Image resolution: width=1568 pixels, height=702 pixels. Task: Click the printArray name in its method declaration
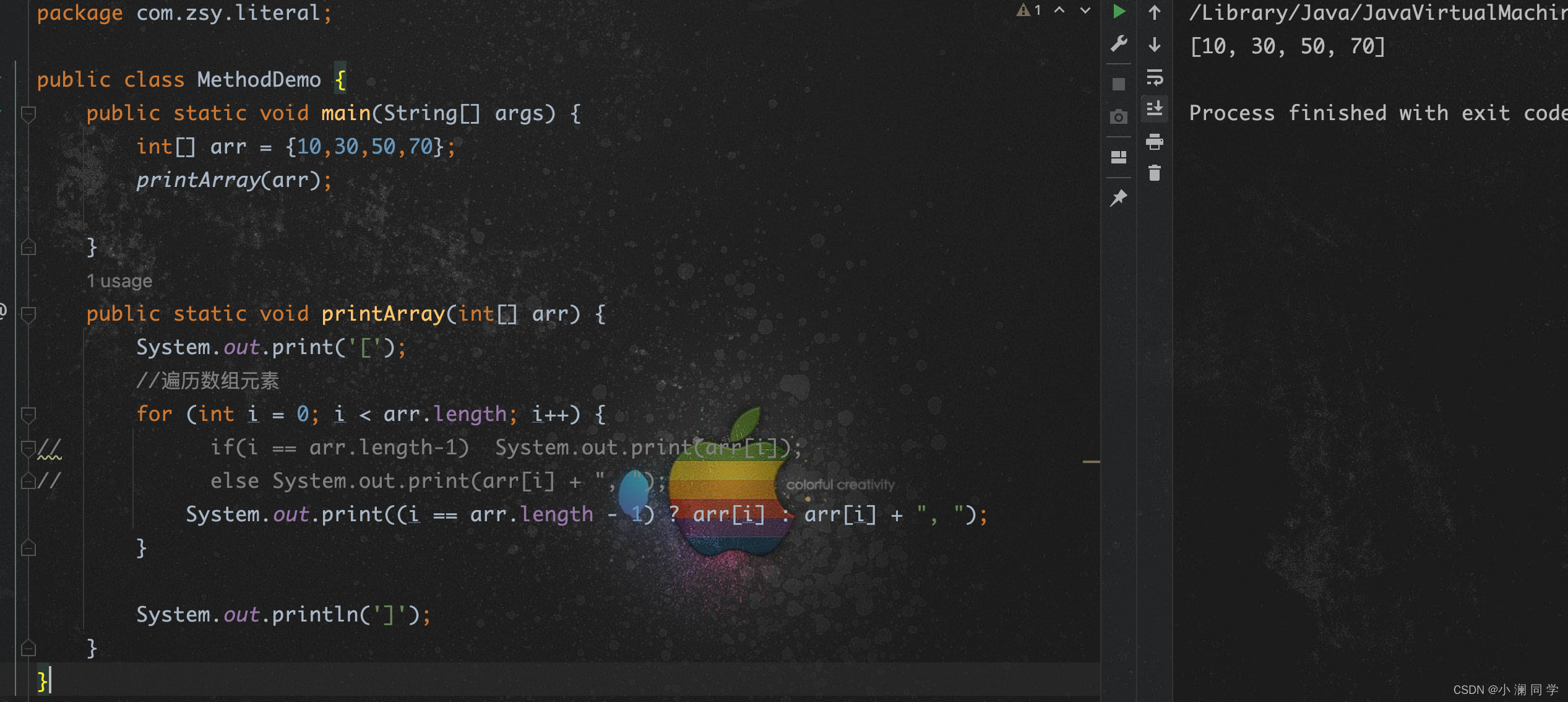pos(383,314)
